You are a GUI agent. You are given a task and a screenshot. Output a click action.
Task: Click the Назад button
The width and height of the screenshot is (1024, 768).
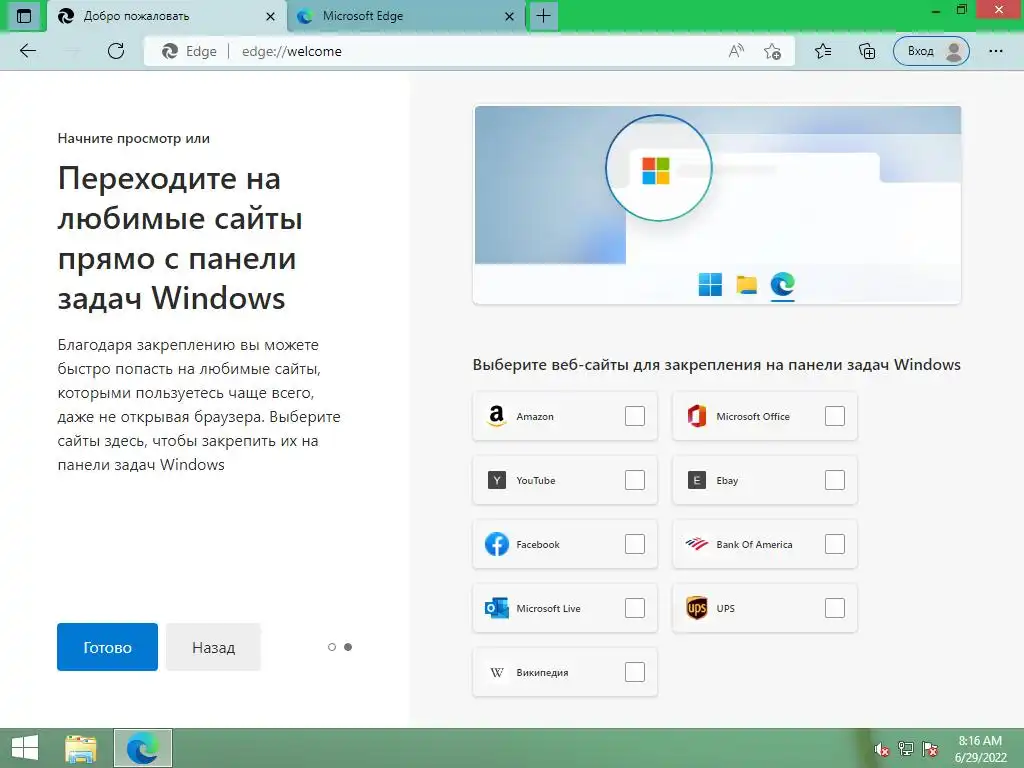pos(214,647)
